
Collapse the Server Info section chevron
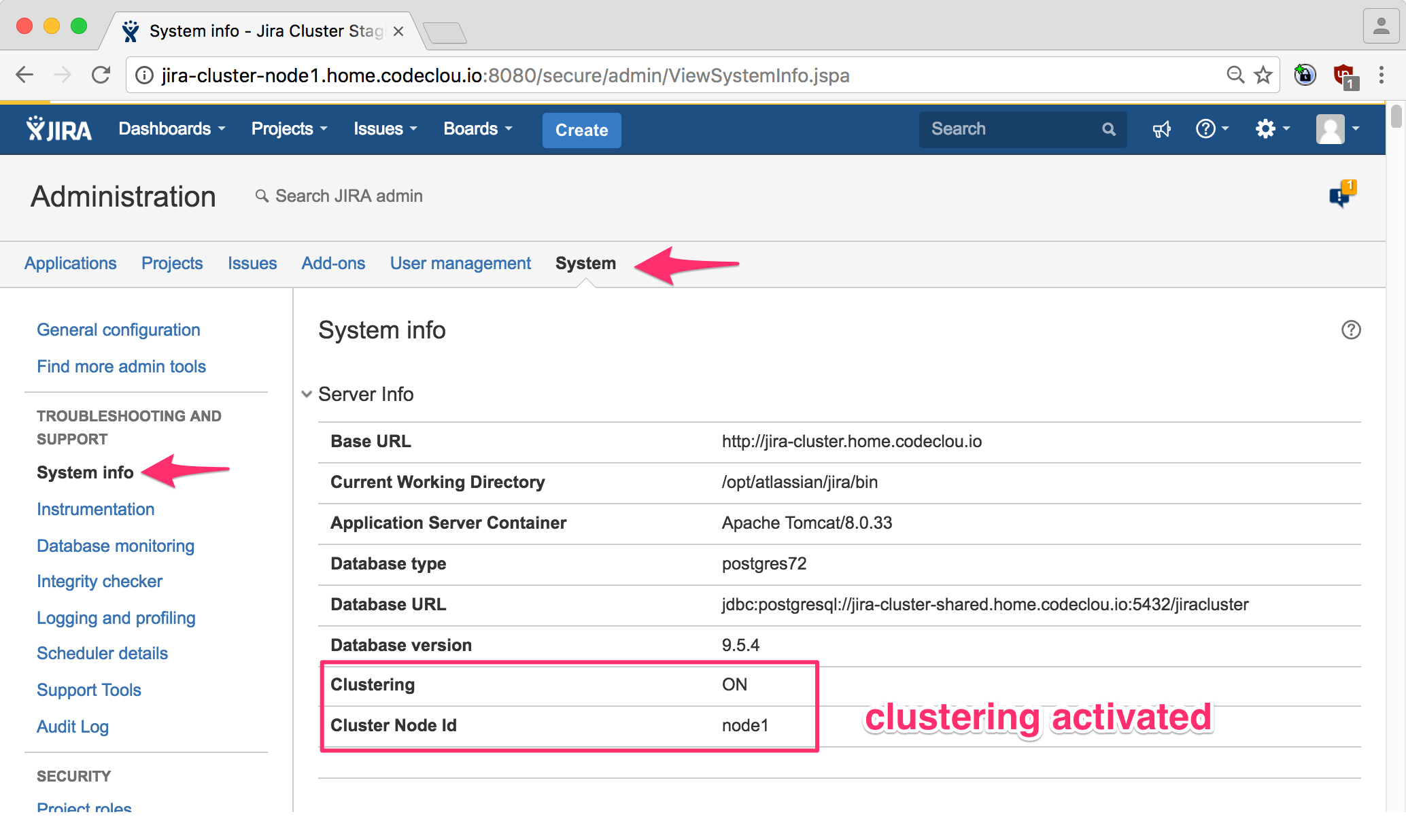pos(306,393)
